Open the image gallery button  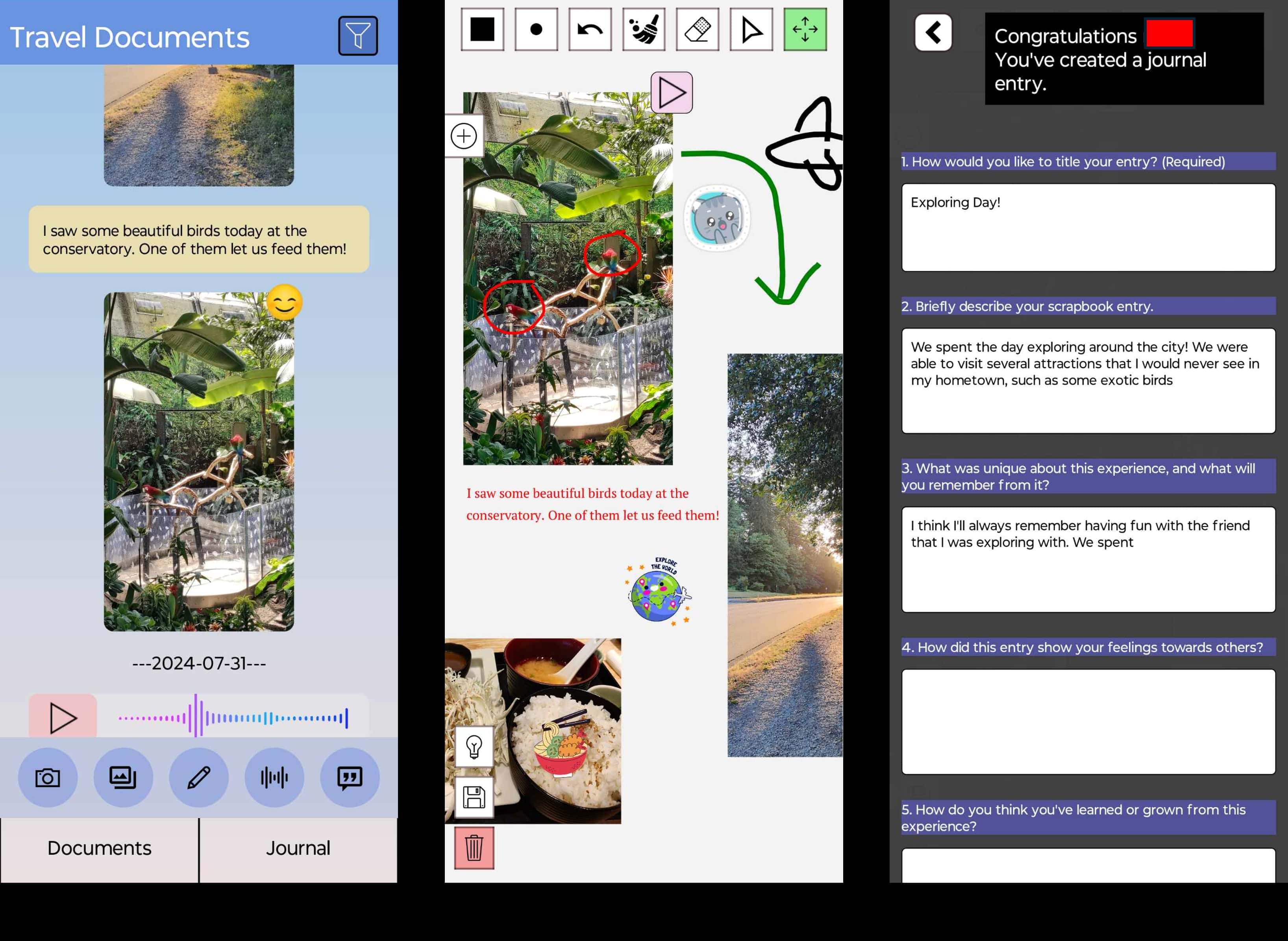123,777
